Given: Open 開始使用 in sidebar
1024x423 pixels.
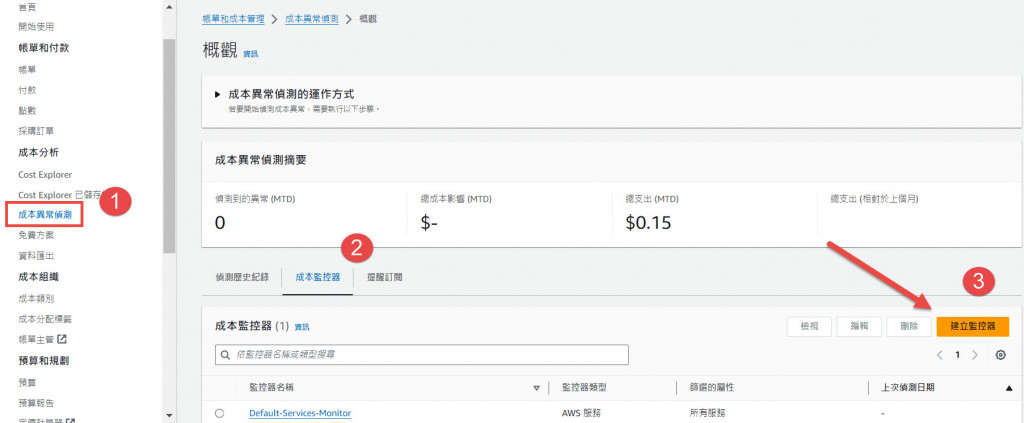Looking at the screenshot, I should [36, 27].
